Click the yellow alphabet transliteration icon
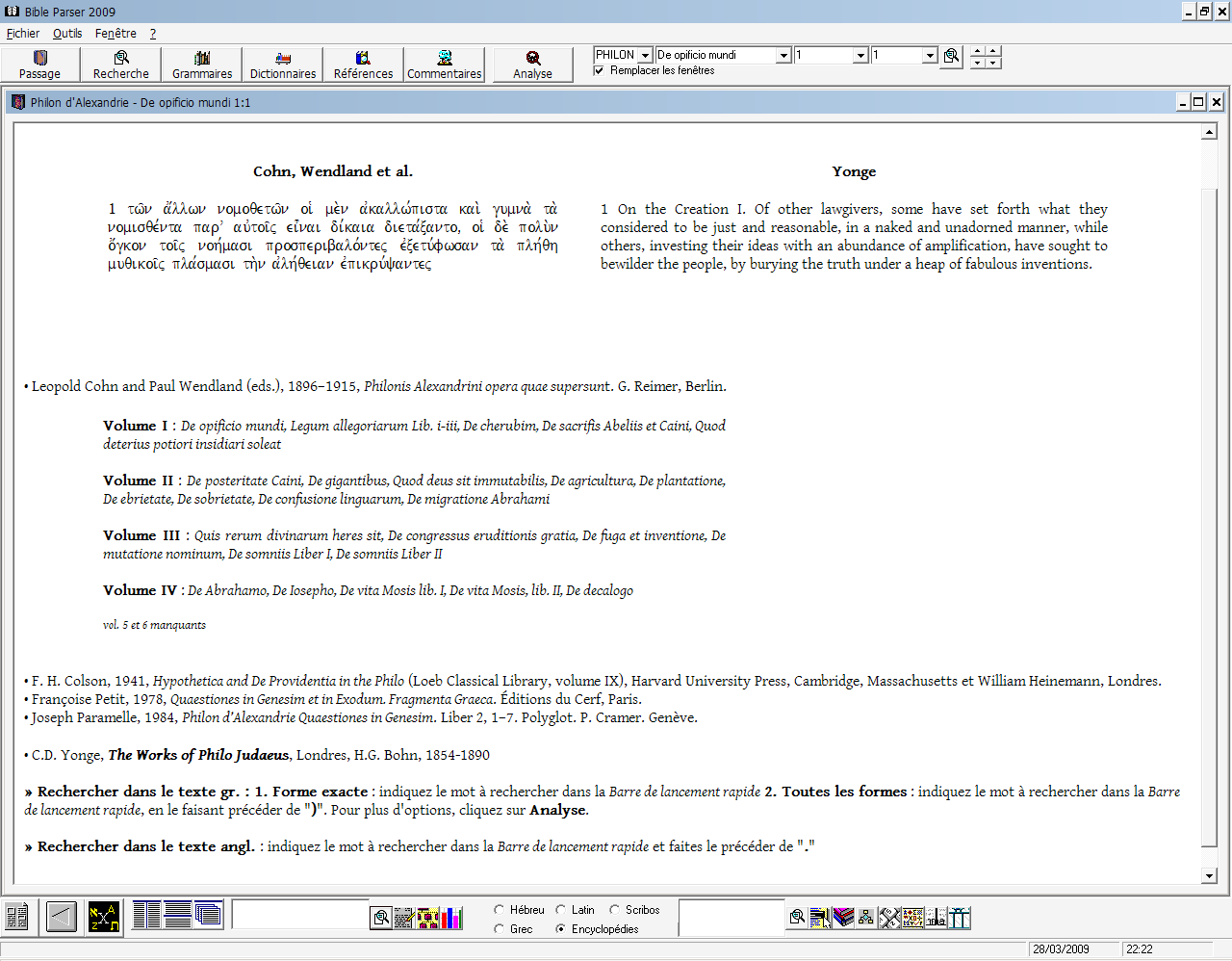The height and width of the screenshot is (961, 1232). 103,916
